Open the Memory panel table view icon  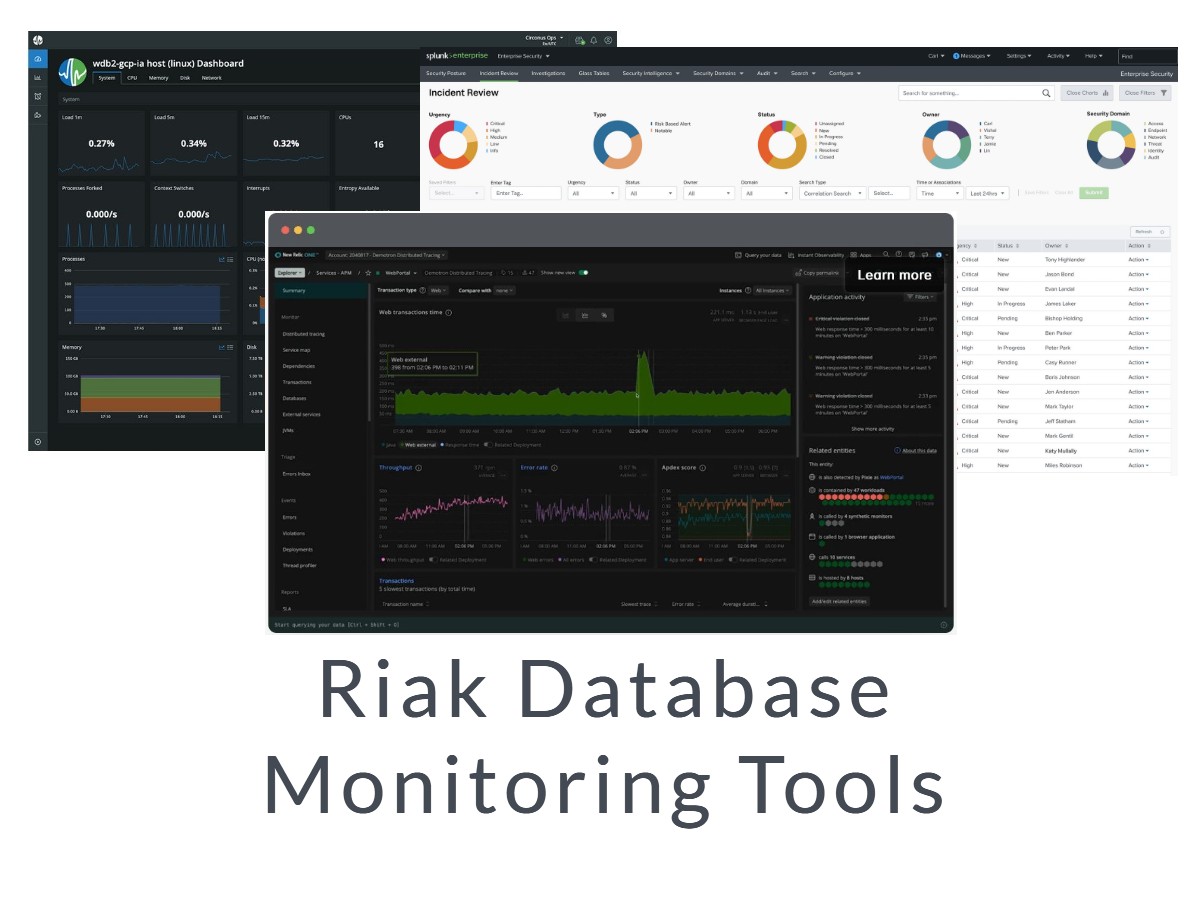tap(230, 347)
